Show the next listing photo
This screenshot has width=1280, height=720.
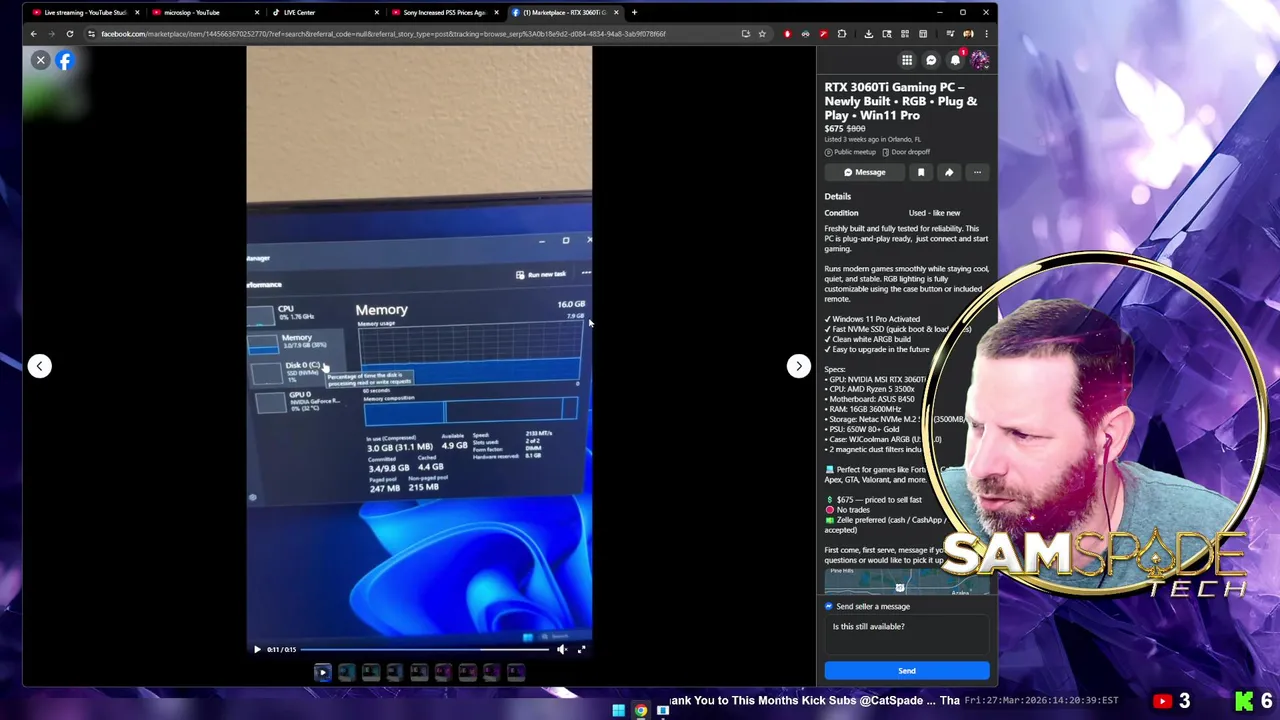[x=798, y=366]
